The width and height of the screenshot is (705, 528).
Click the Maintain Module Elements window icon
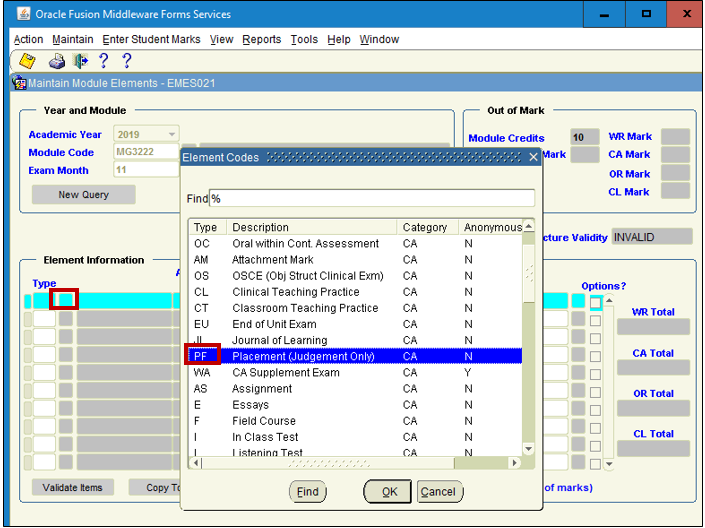(x=19, y=84)
